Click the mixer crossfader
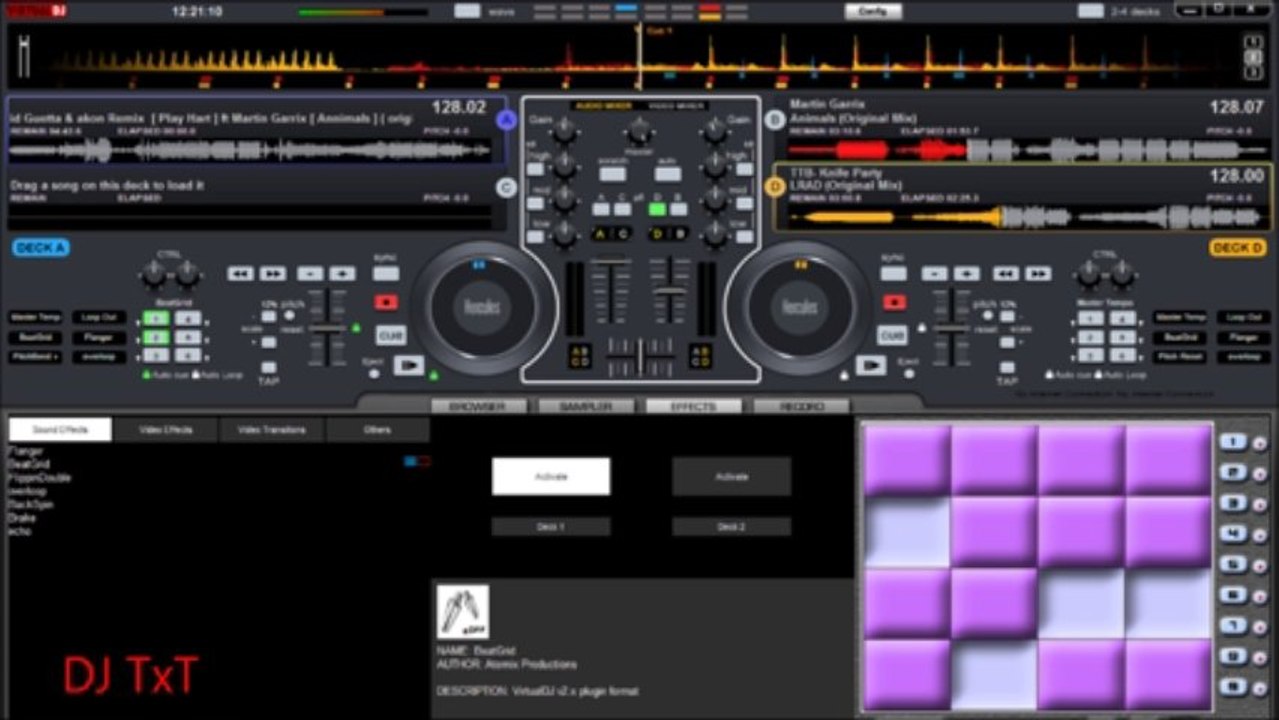The height and width of the screenshot is (720, 1279). pyautogui.click(x=641, y=357)
